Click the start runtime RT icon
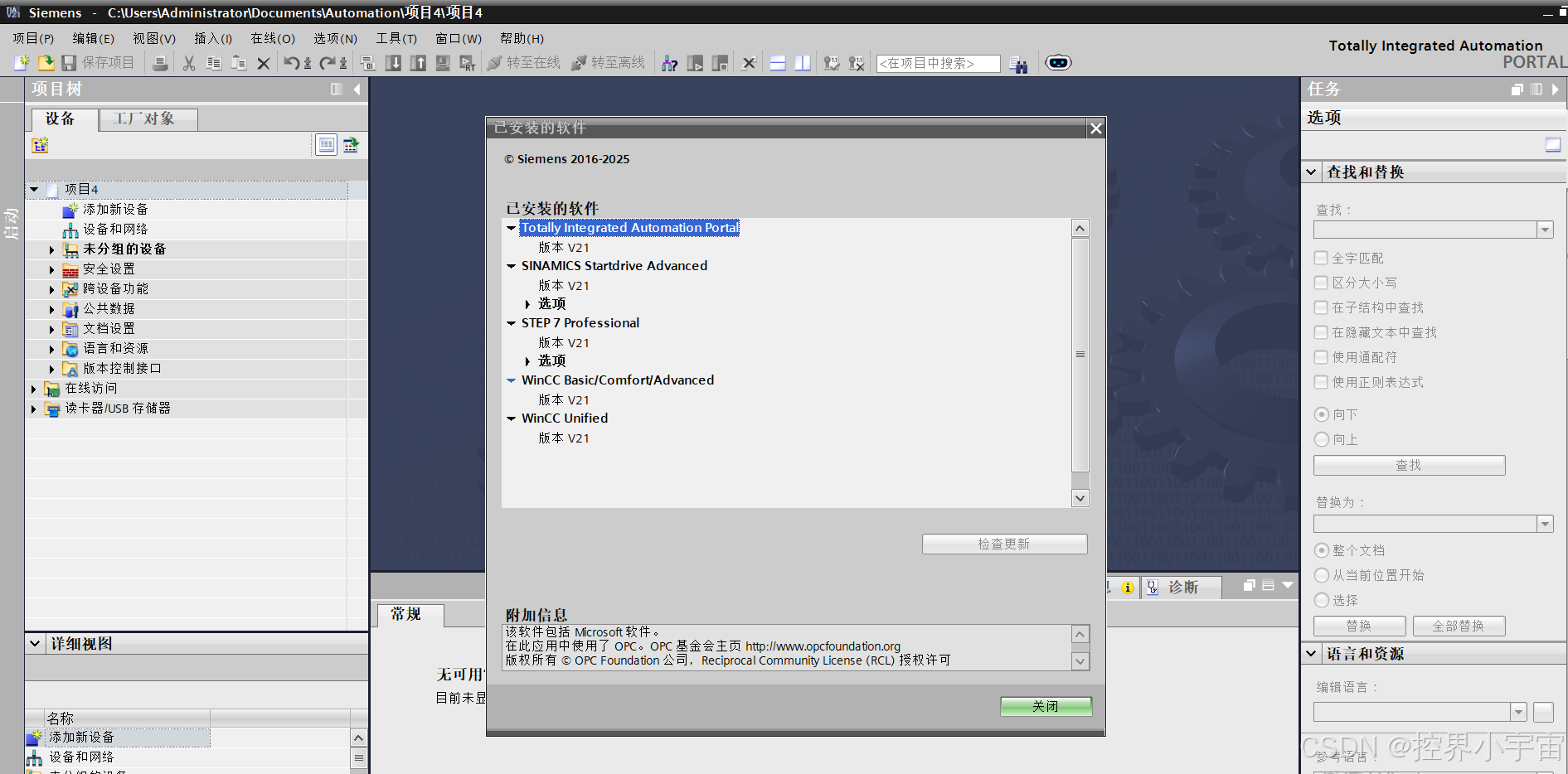 [x=468, y=63]
